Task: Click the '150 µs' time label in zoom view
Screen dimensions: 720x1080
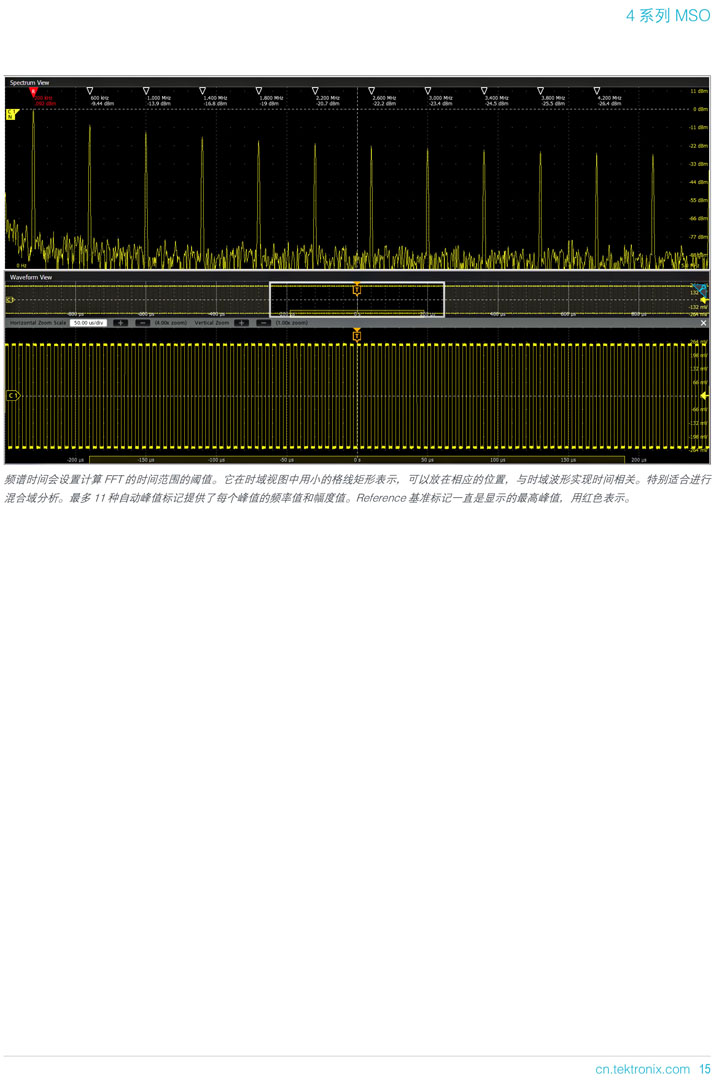Action: pos(568,459)
